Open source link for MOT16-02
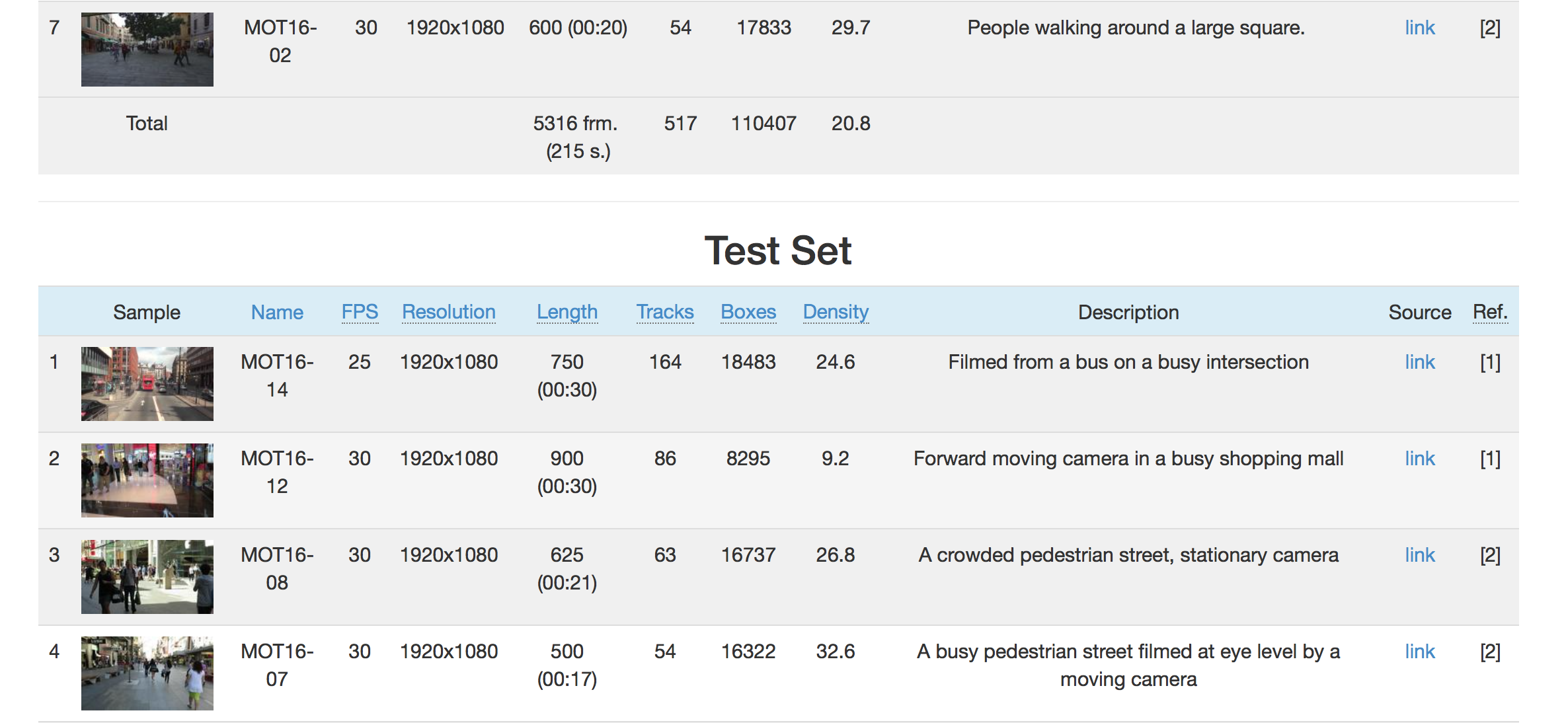1568x723 pixels. [1419, 28]
